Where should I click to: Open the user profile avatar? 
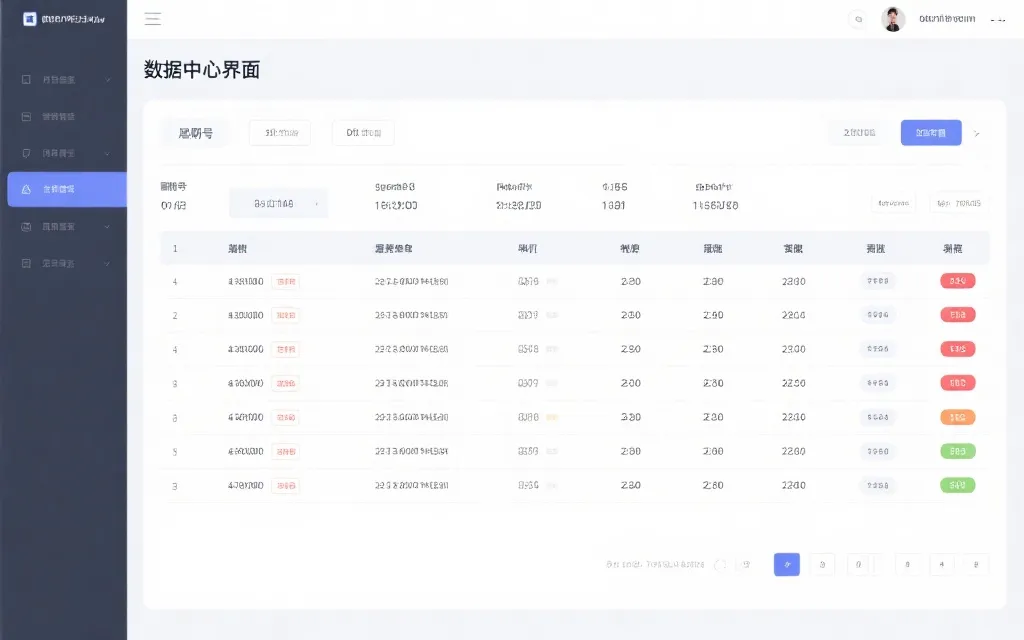[893, 19]
